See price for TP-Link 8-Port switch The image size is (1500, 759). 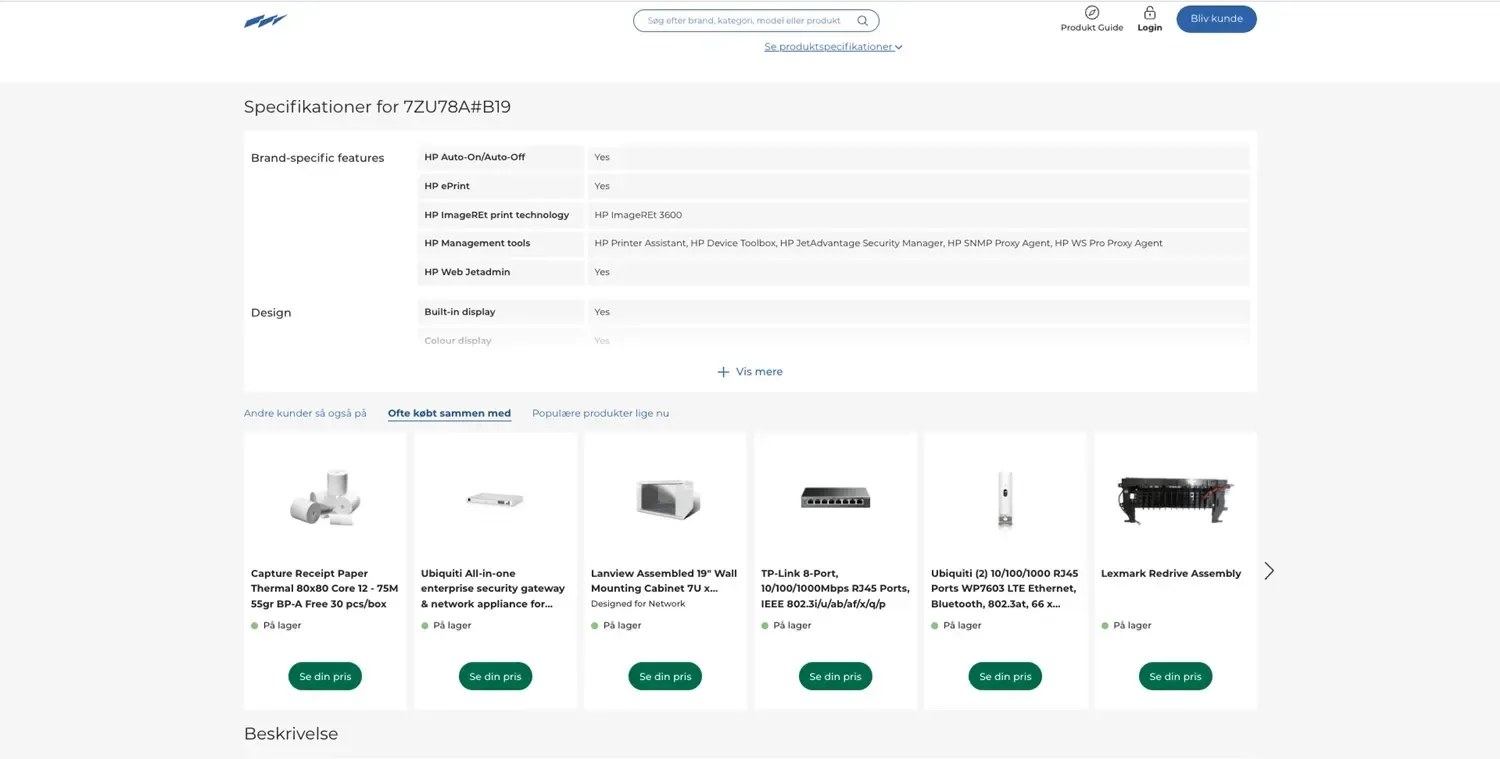point(835,677)
